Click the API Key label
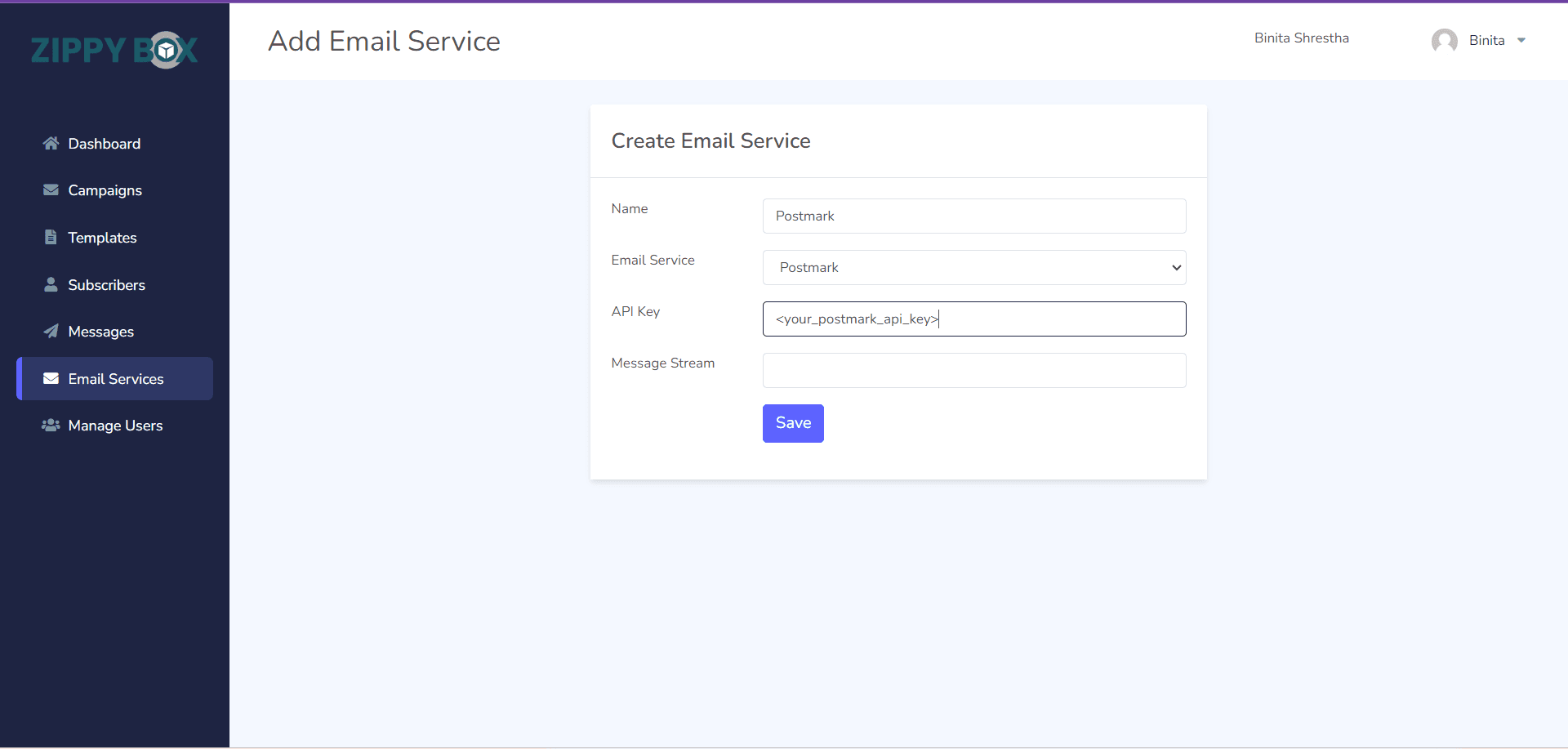The height and width of the screenshot is (749, 1568). 635,311
